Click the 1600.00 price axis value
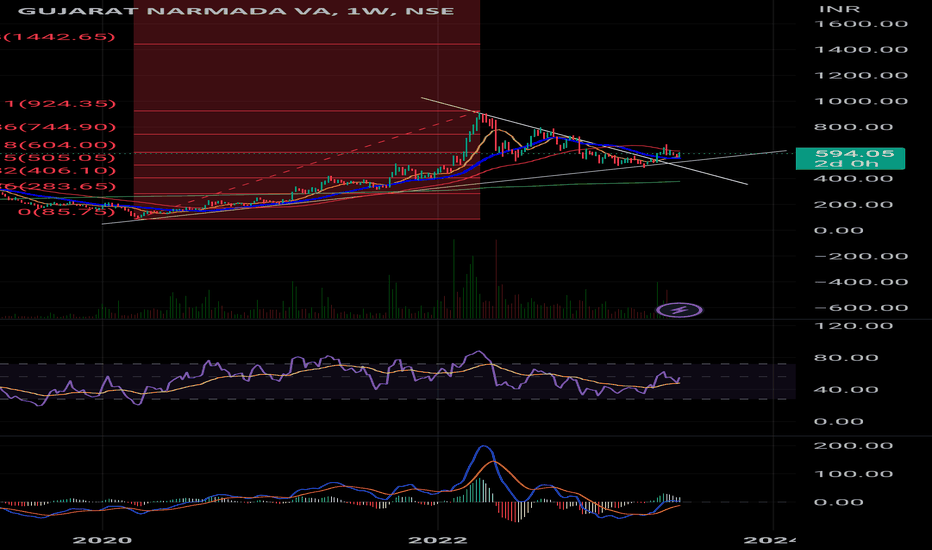 tap(861, 24)
